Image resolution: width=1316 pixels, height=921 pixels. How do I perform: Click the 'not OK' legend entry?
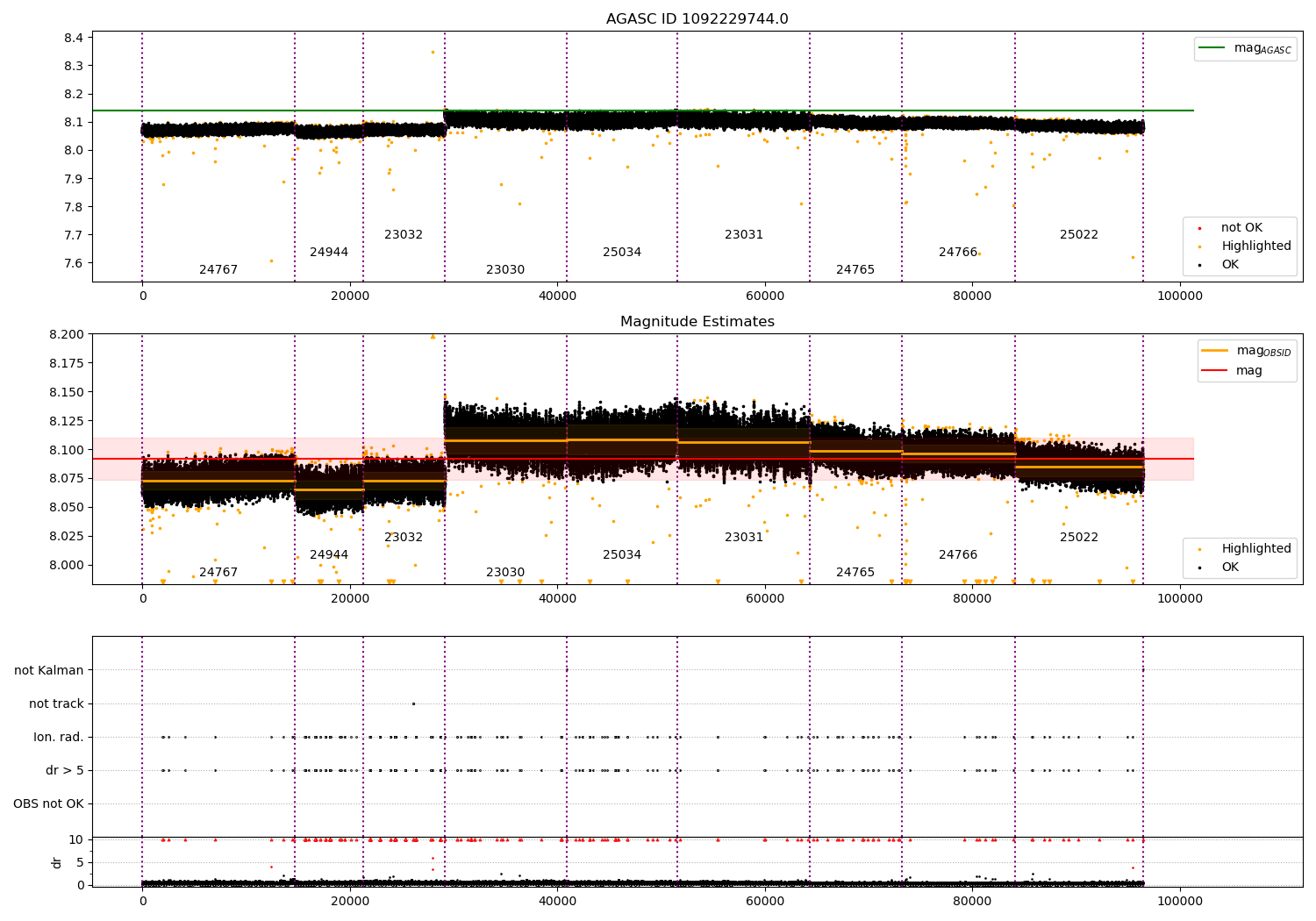tap(1231, 228)
